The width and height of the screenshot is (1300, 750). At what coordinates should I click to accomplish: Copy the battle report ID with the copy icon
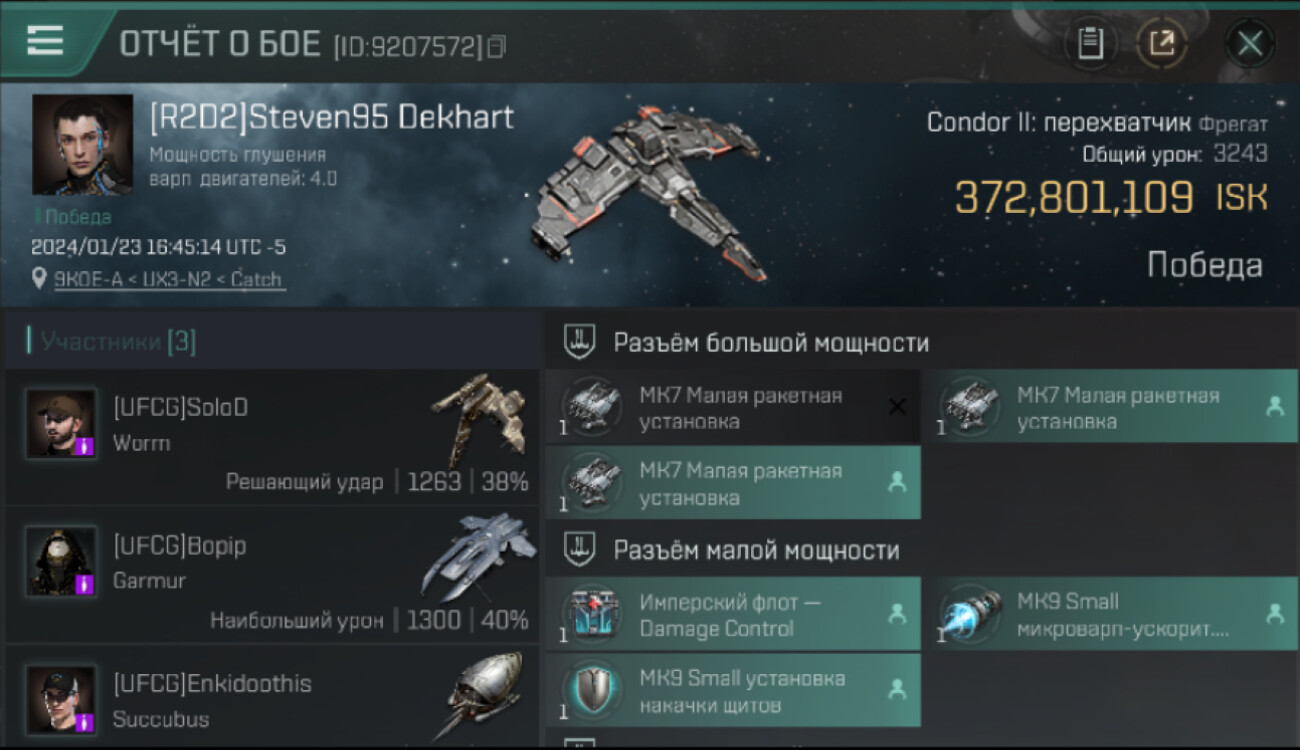coord(496,46)
